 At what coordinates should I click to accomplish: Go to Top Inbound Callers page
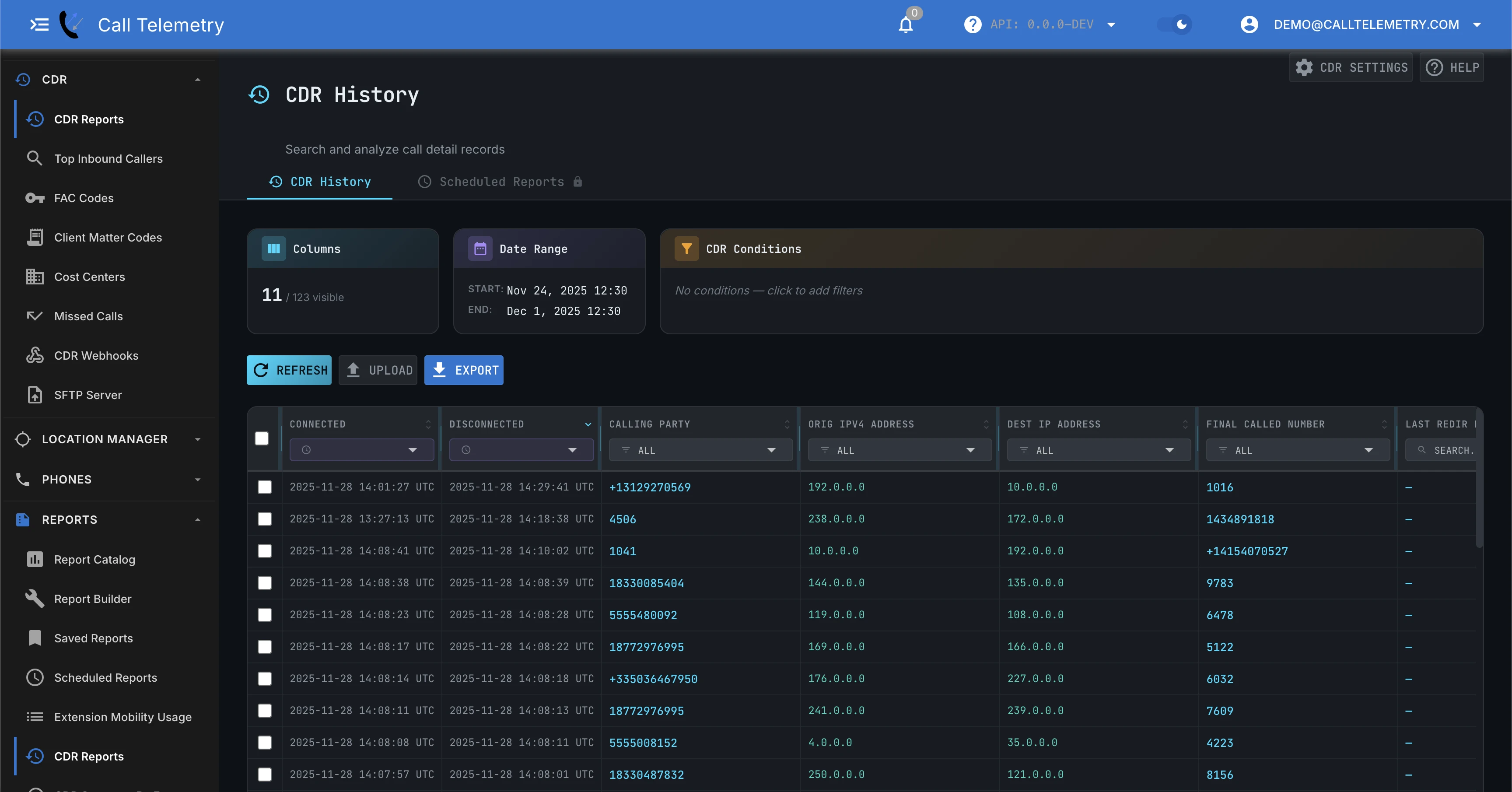coord(108,158)
